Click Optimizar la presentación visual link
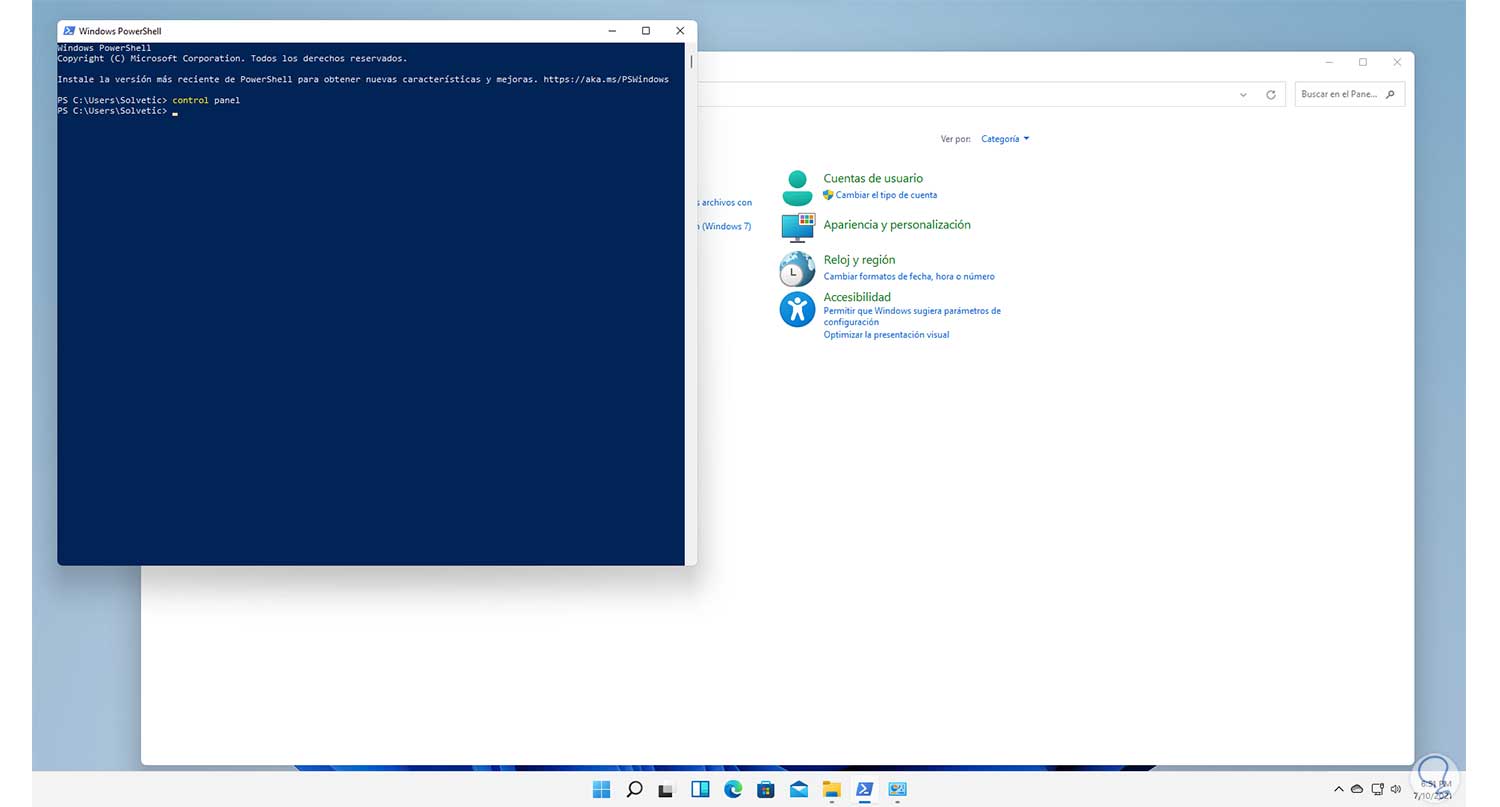The width and height of the screenshot is (1500, 807). (x=886, y=335)
